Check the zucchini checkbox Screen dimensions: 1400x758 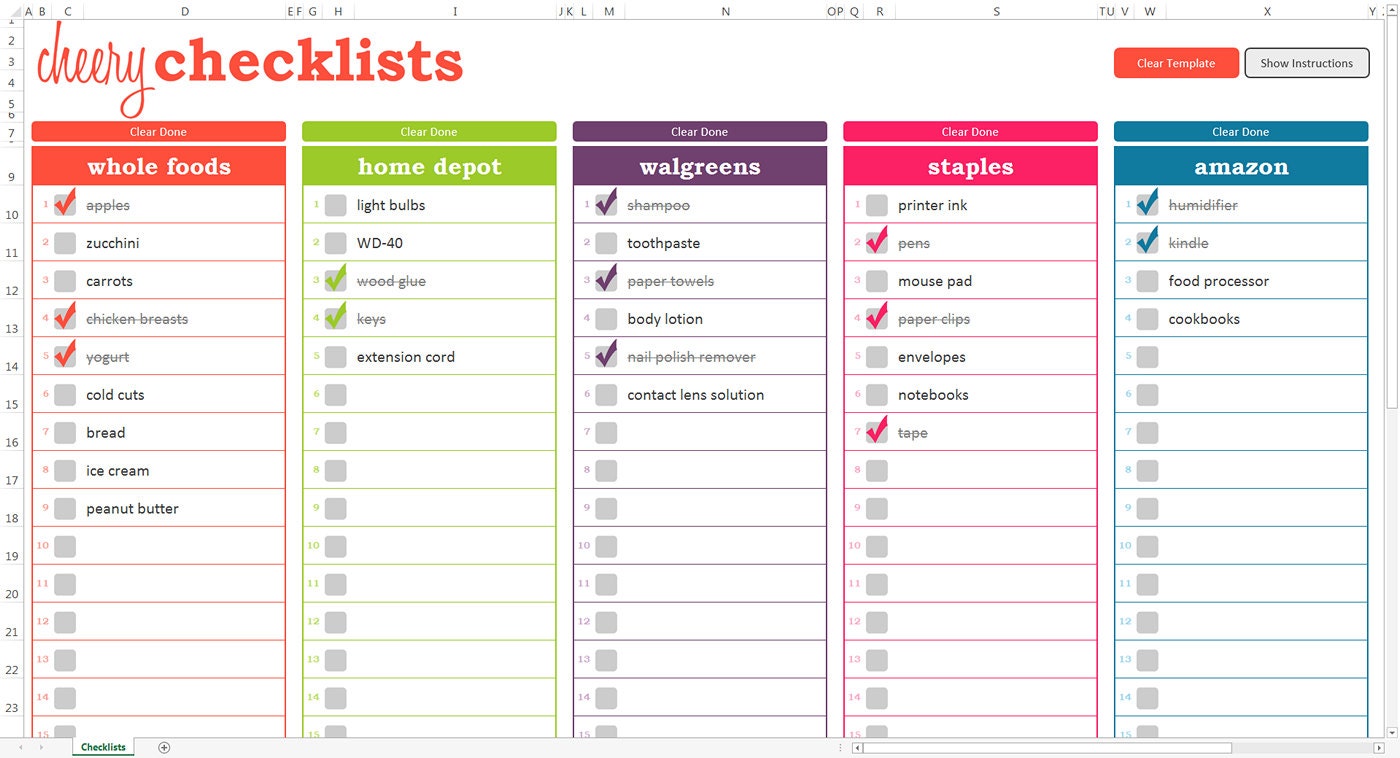pos(63,242)
